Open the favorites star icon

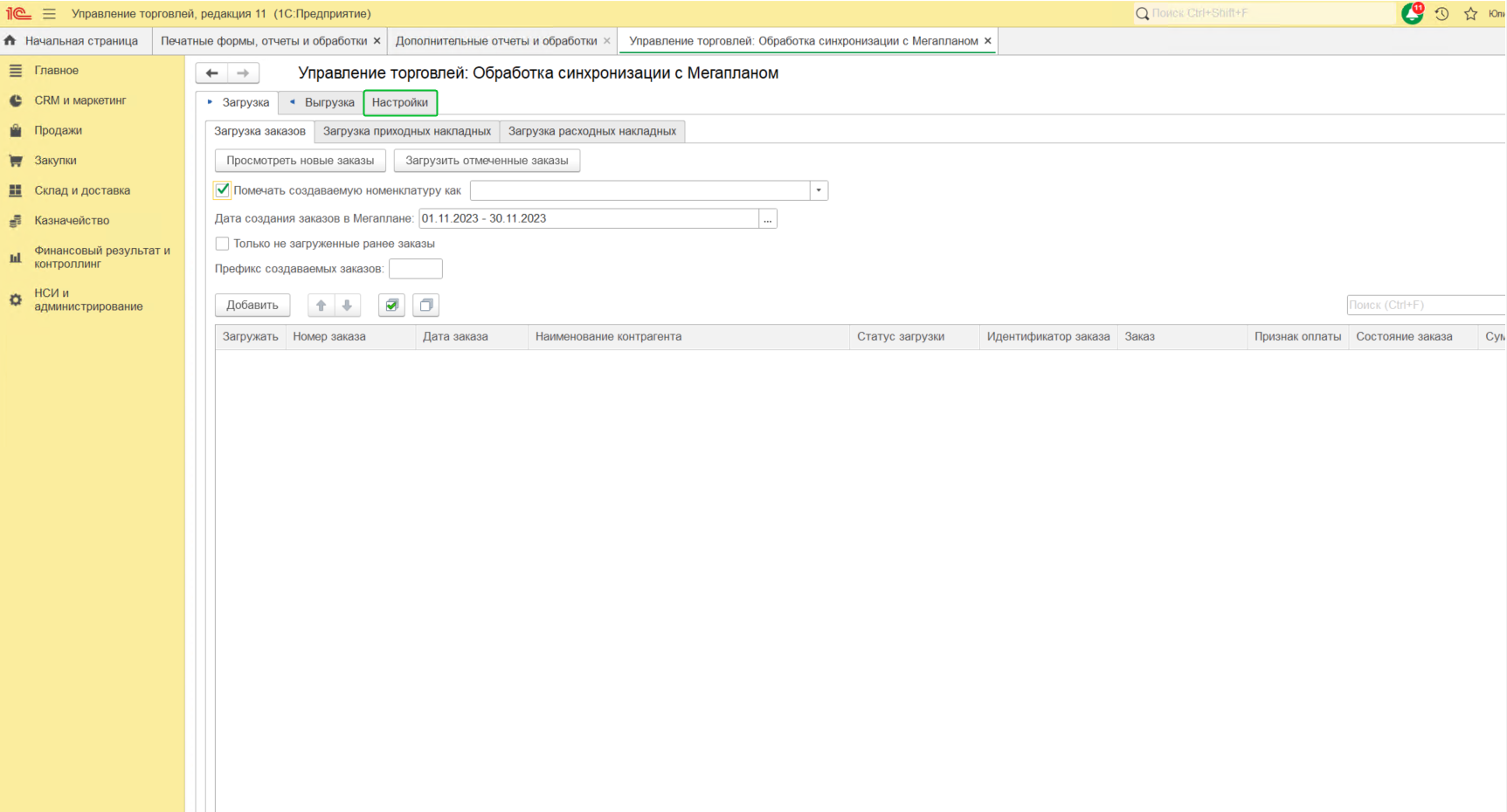(1471, 14)
